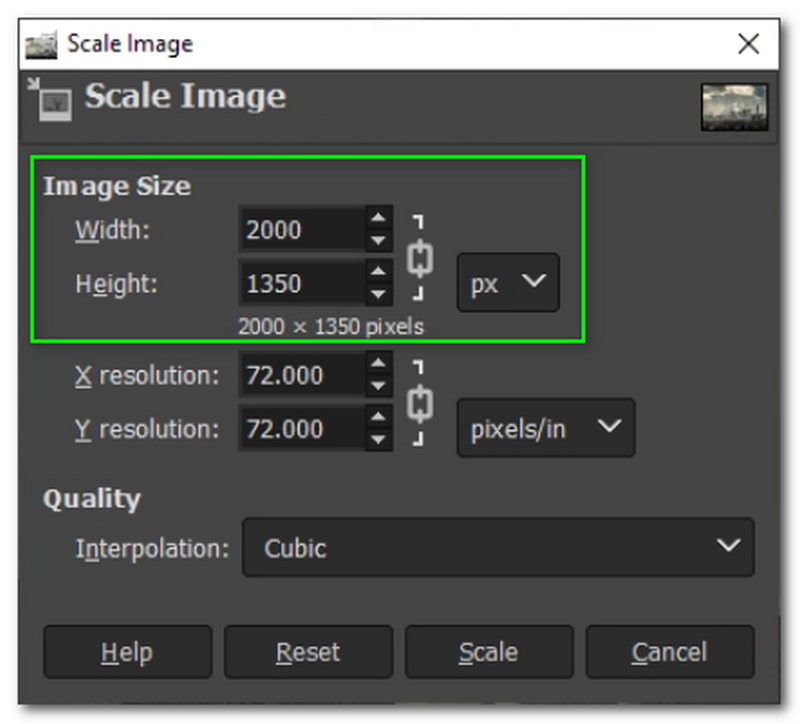Click the Reset button
Screen dimensions: 800x724
tap(308, 653)
